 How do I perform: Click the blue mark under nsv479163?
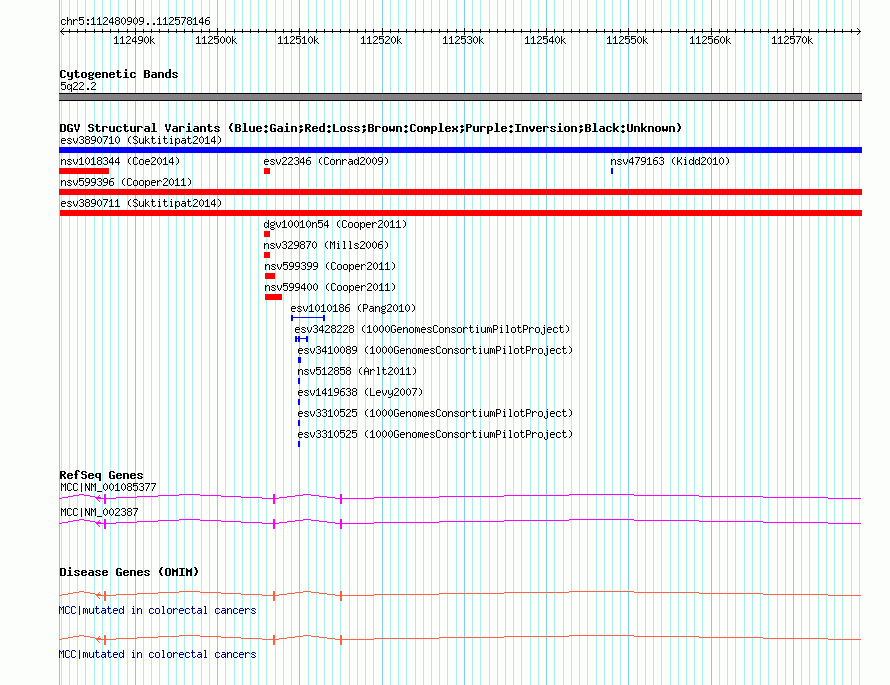612,171
